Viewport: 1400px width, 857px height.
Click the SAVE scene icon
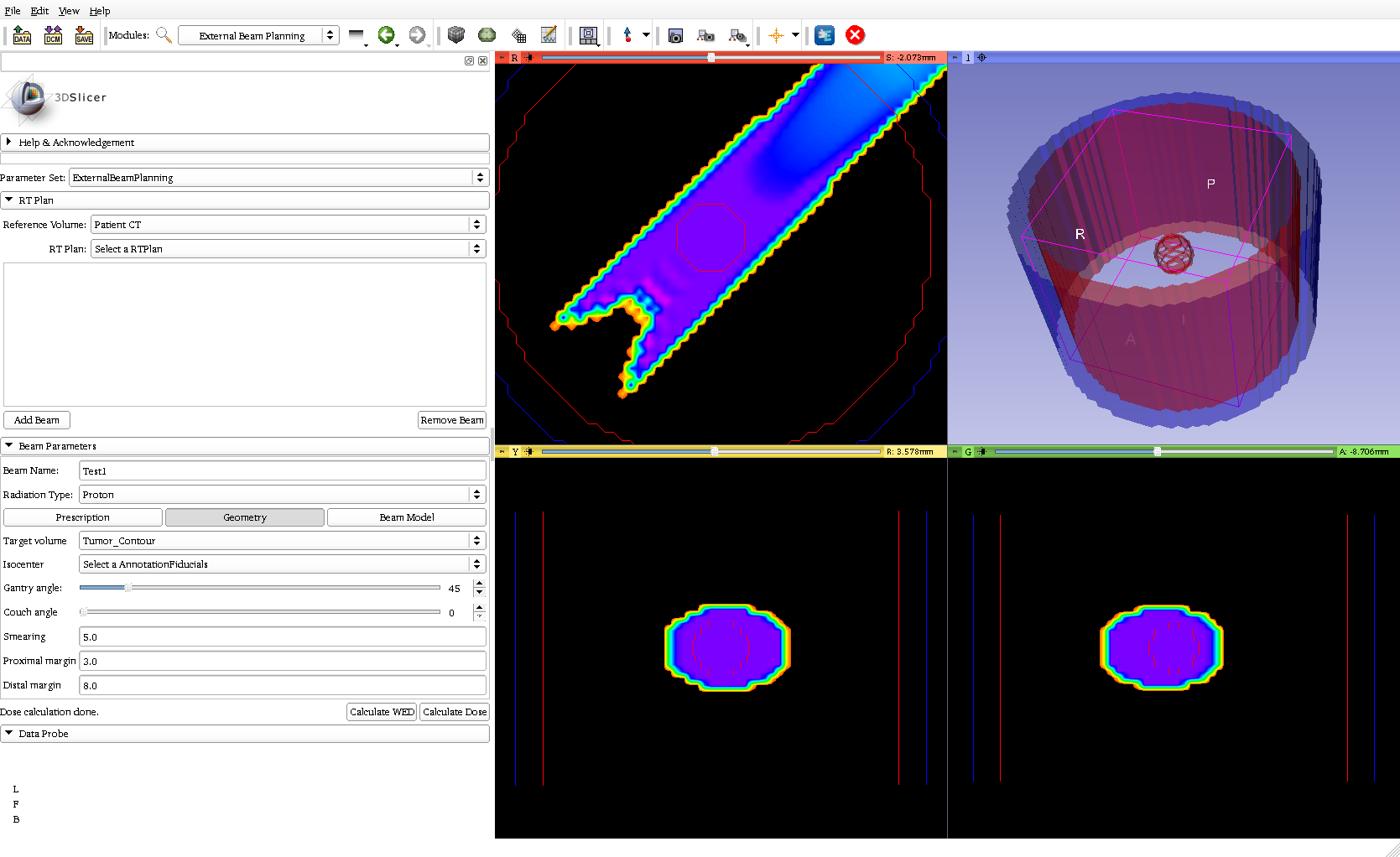click(x=84, y=35)
